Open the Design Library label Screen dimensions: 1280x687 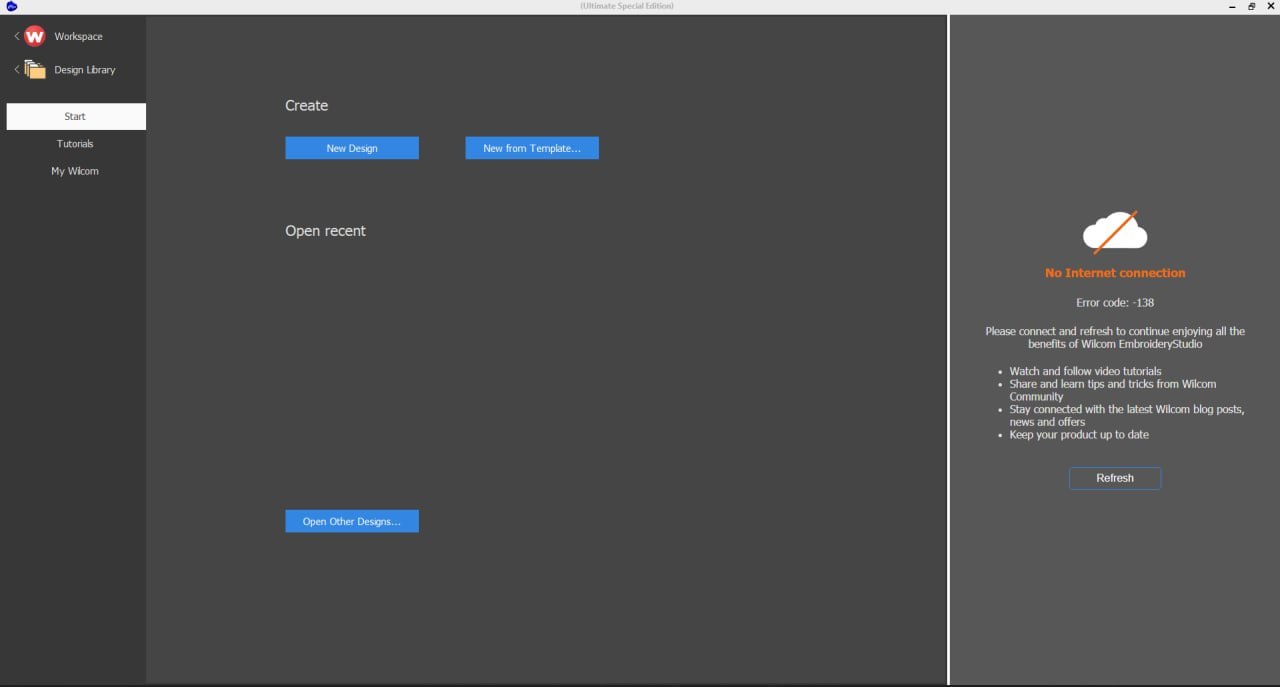point(85,70)
